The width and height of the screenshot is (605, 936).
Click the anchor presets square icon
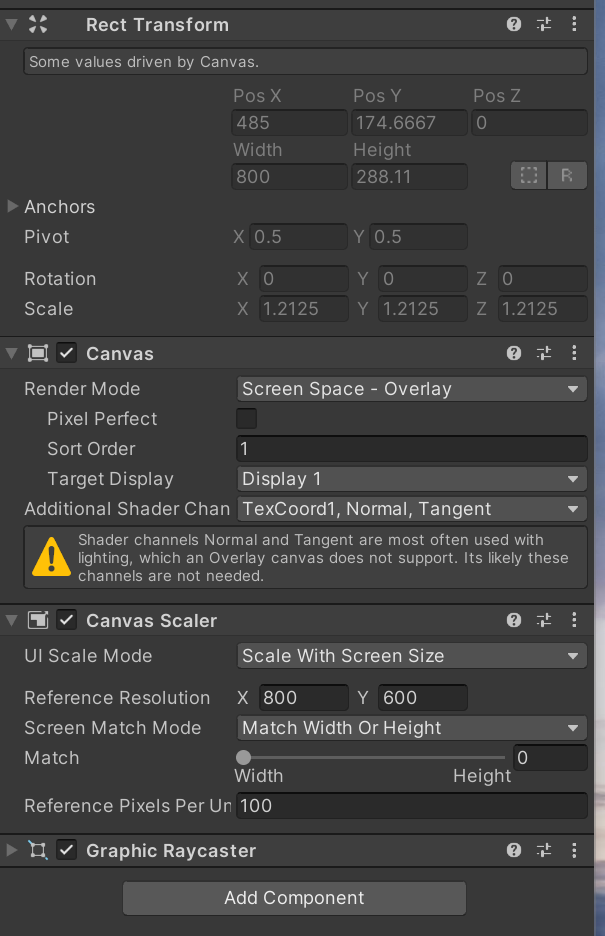click(528, 175)
